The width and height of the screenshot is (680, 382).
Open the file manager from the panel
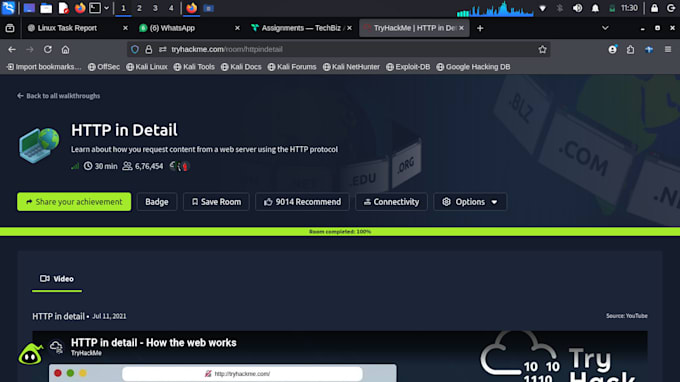pos(46,8)
